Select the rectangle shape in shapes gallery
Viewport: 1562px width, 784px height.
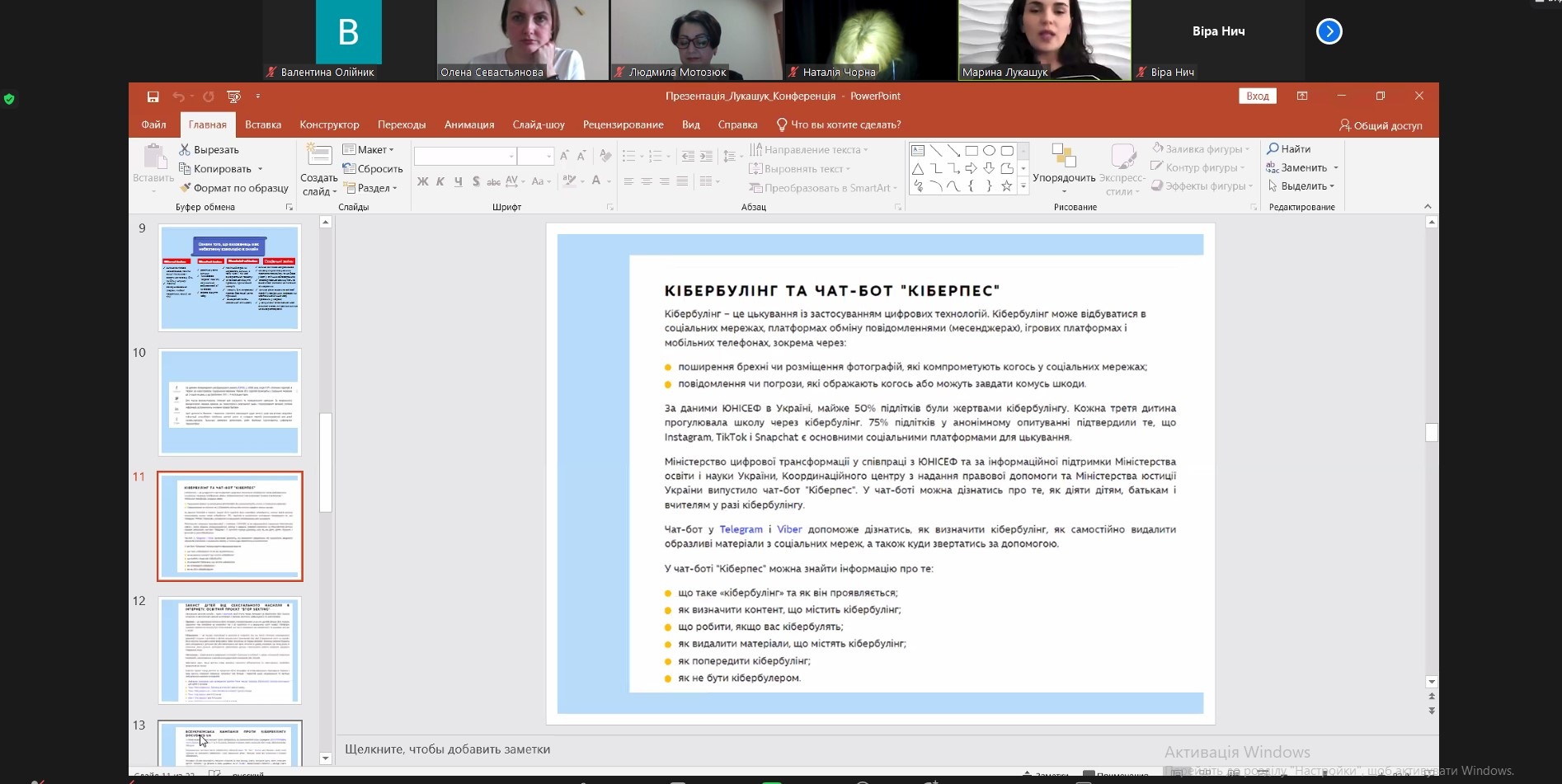(x=972, y=151)
